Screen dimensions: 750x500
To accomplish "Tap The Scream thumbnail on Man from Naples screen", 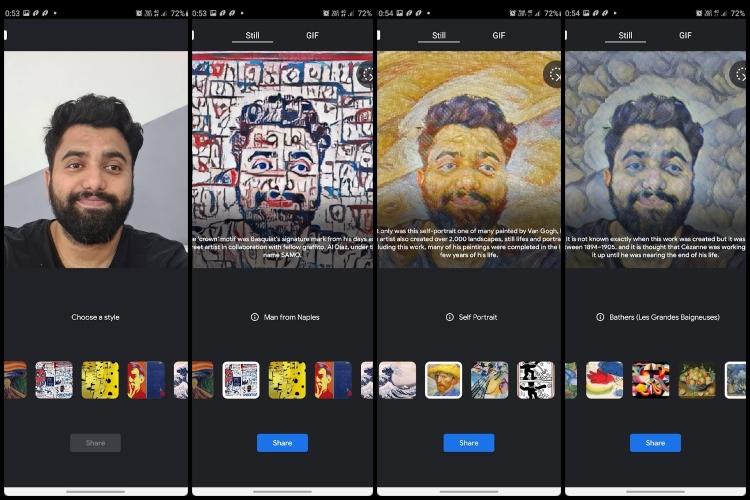I will (x=203, y=380).
